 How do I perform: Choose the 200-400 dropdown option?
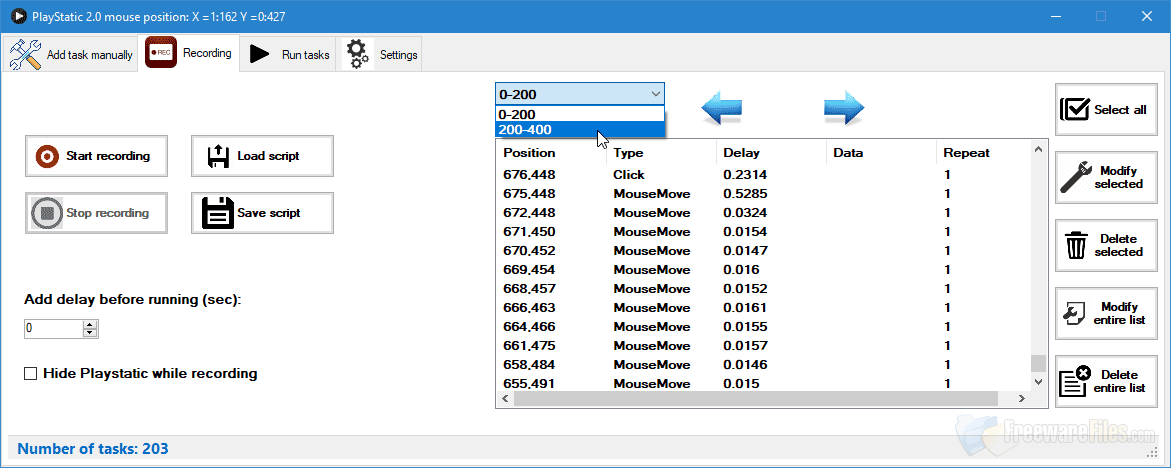pyautogui.click(x=580, y=130)
